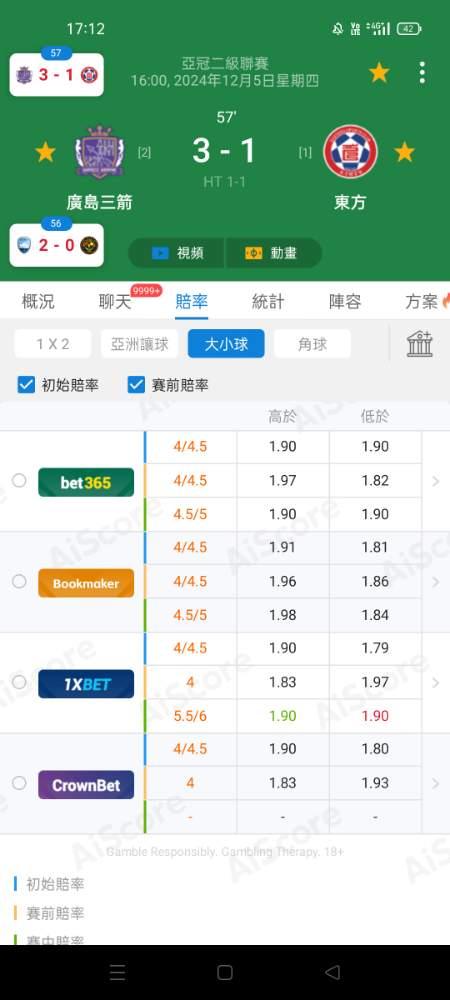The height and width of the screenshot is (1000, 450).
Task: Select the 1XBET radio button
Action: pos(19,682)
